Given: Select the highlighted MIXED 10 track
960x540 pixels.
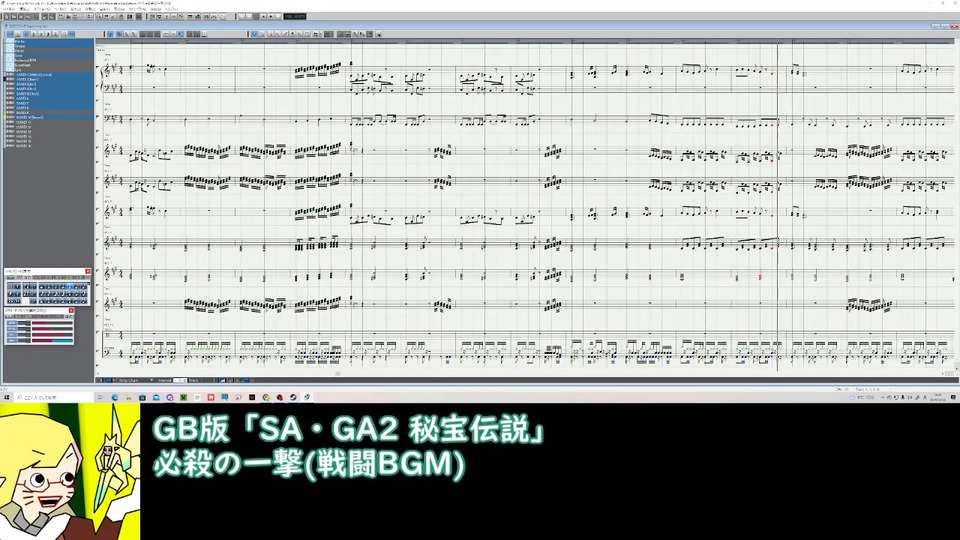Looking at the screenshot, I should point(49,118).
